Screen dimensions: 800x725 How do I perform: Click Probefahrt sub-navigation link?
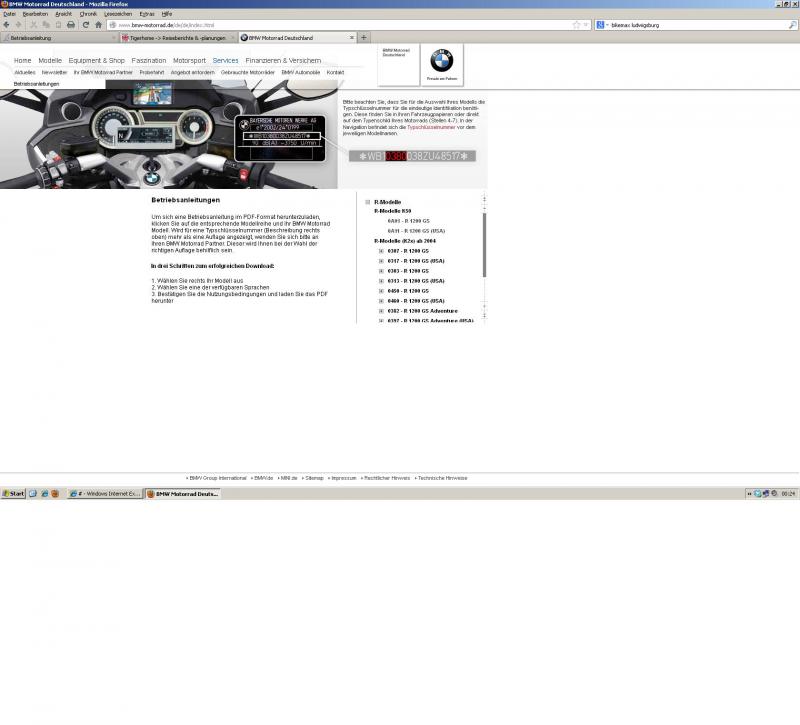tap(152, 72)
